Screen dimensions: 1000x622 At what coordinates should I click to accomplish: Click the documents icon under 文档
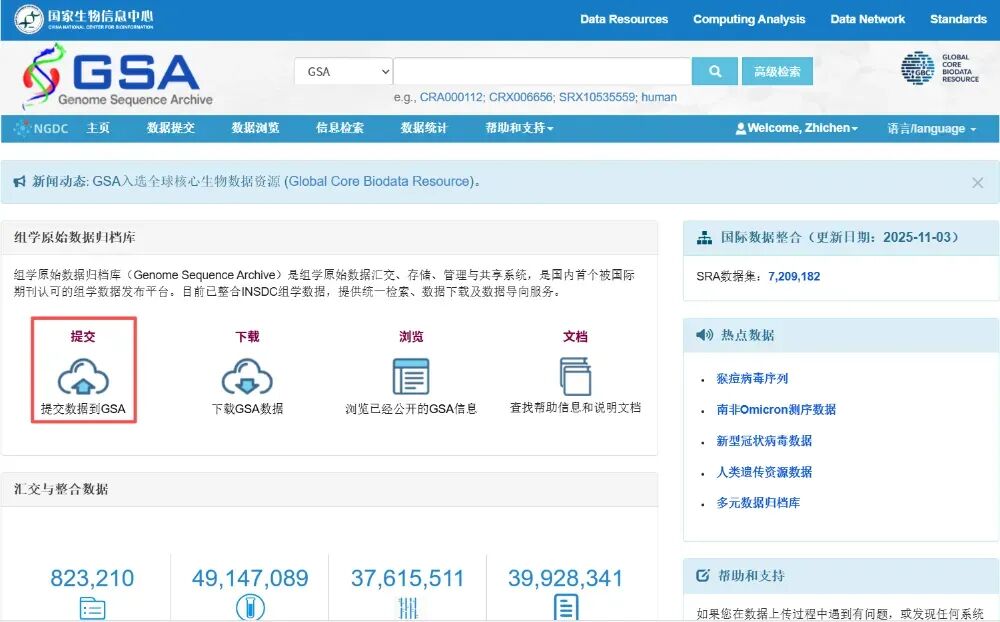(x=575, y=376)
